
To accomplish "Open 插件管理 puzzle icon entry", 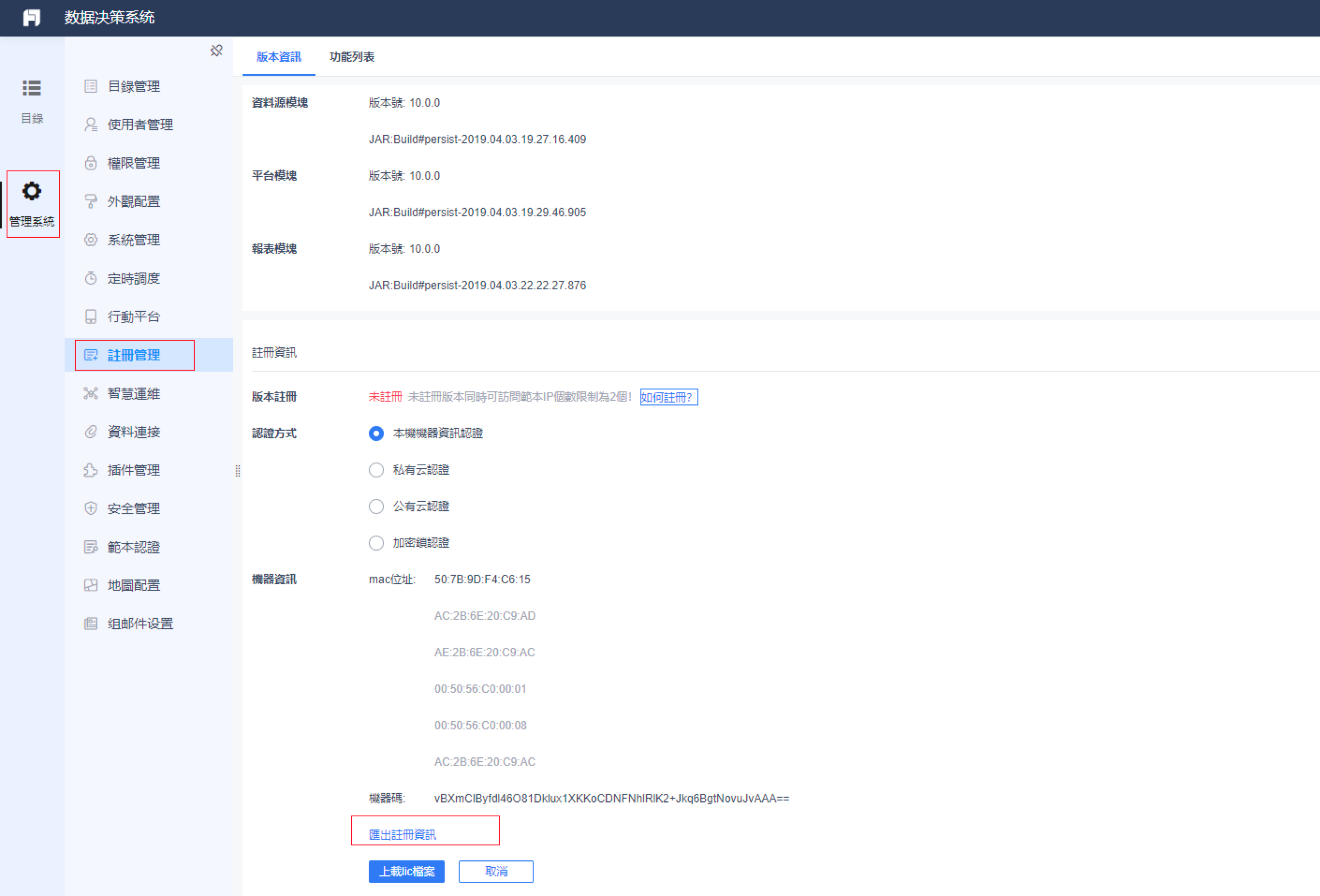I will tap(91, 470).
